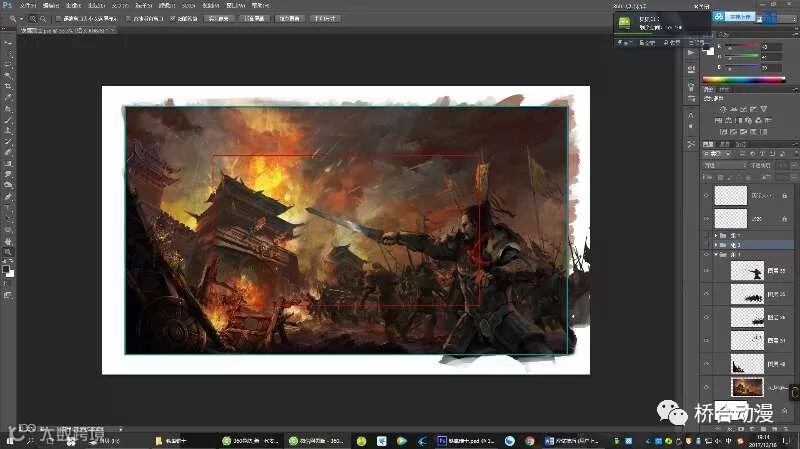Select the Zoom tool in the toolbox

click(8, 252)
